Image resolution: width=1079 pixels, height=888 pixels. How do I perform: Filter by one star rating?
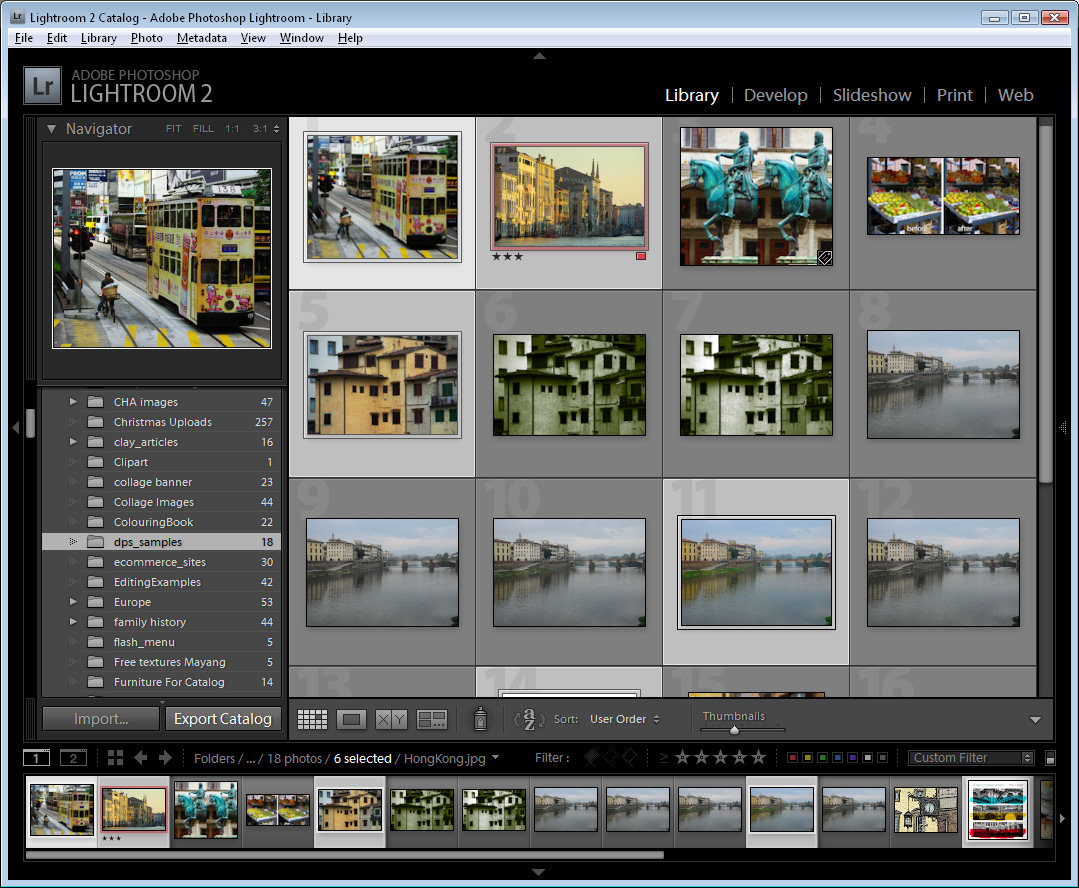682,757
